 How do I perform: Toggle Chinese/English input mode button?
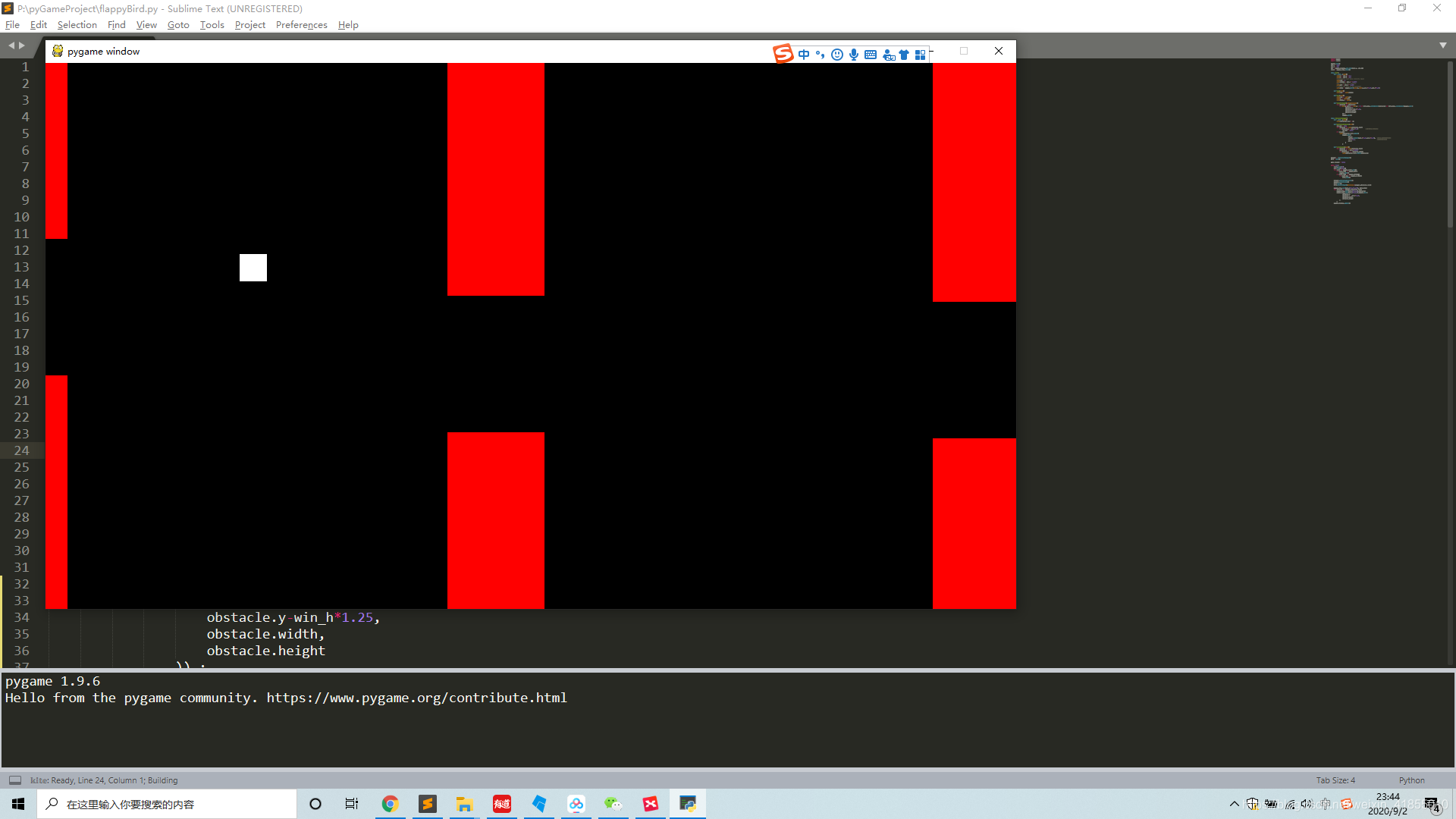[x=804, y=55]
